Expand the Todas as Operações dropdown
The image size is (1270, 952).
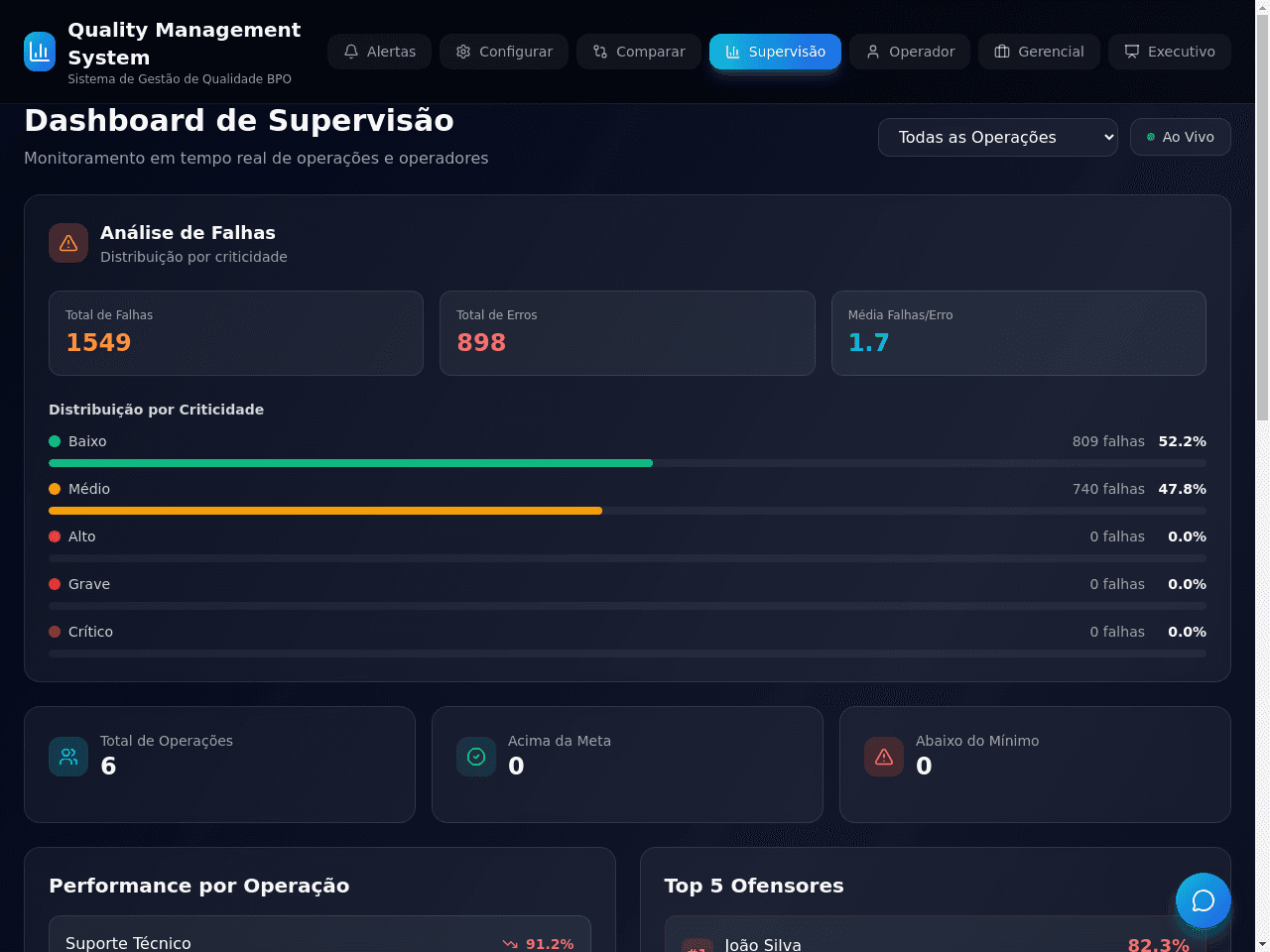(x=998, y=137)
